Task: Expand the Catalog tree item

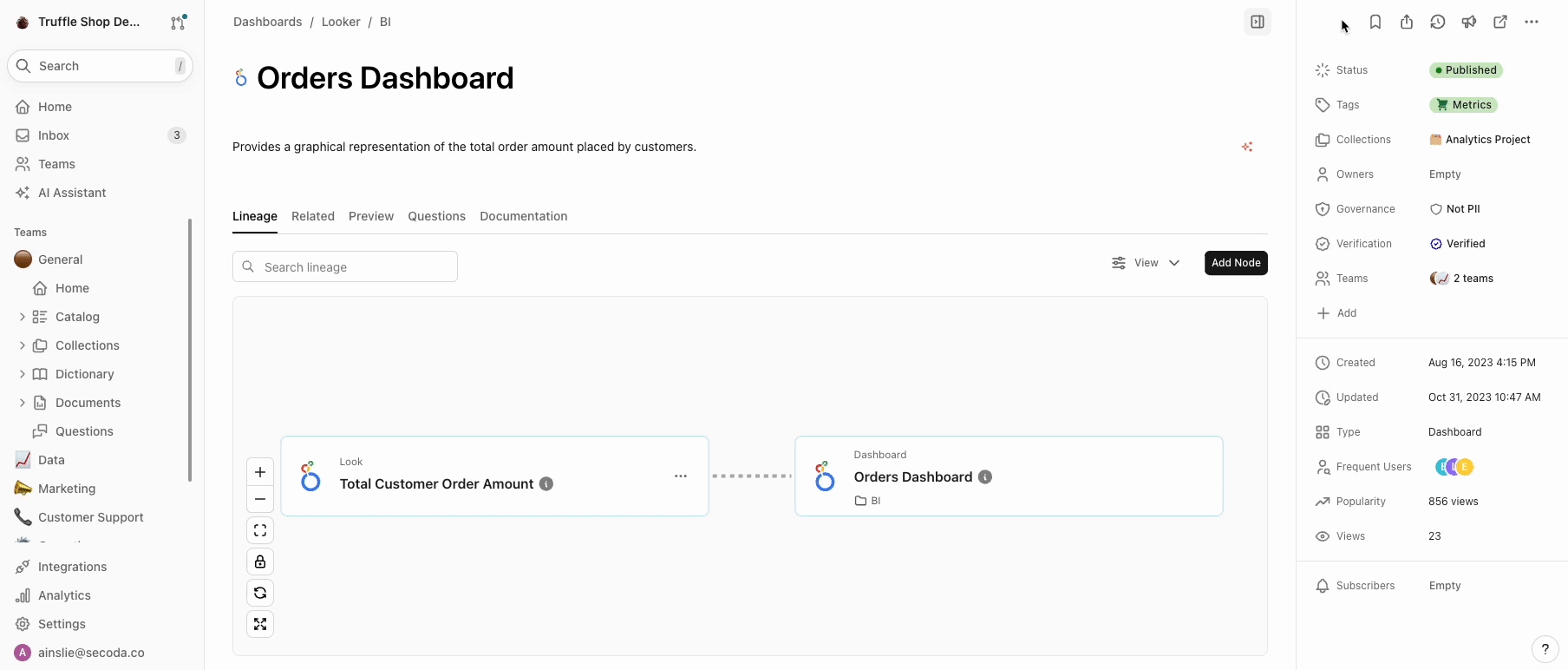Action: tap(23, 317)
